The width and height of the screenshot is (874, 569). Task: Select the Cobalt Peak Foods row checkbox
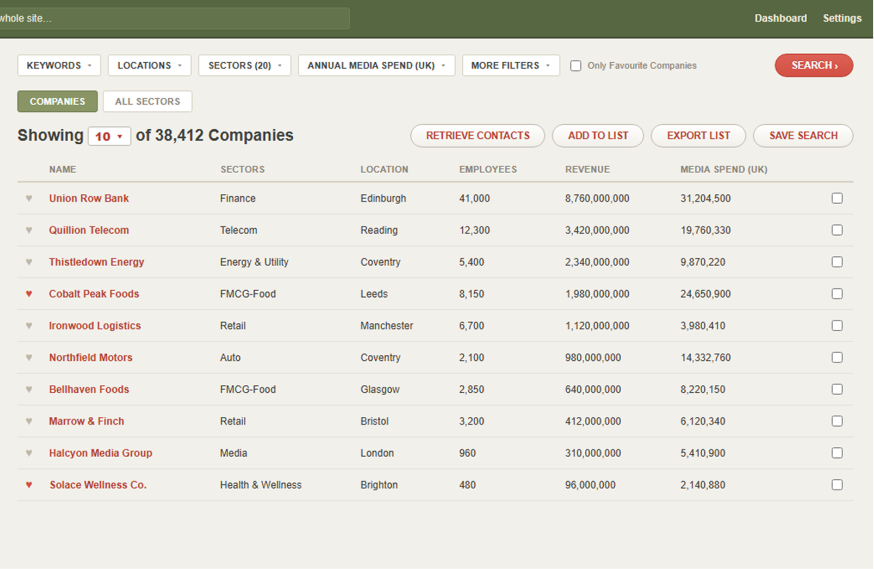coord(837,294)
